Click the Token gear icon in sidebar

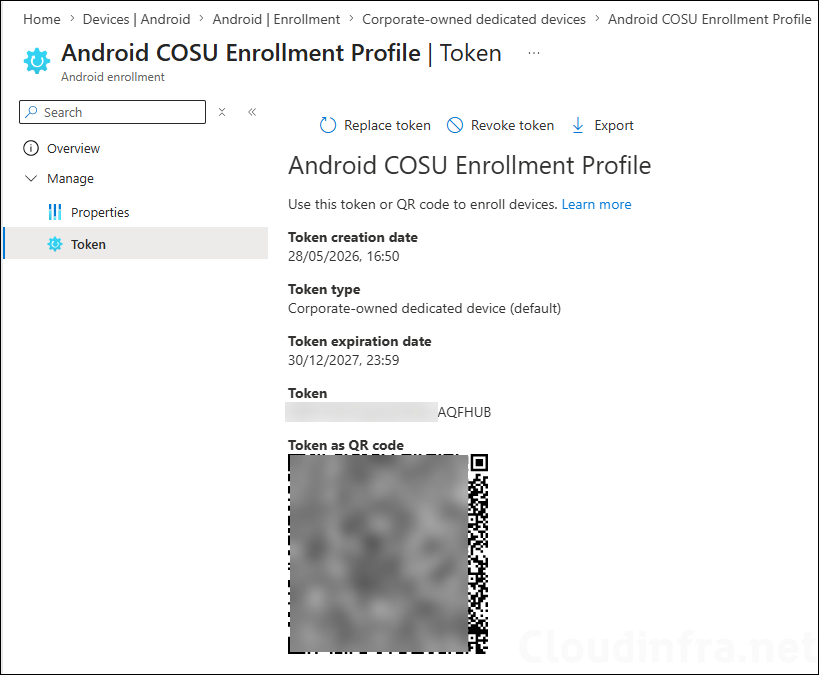click(55, 244)
